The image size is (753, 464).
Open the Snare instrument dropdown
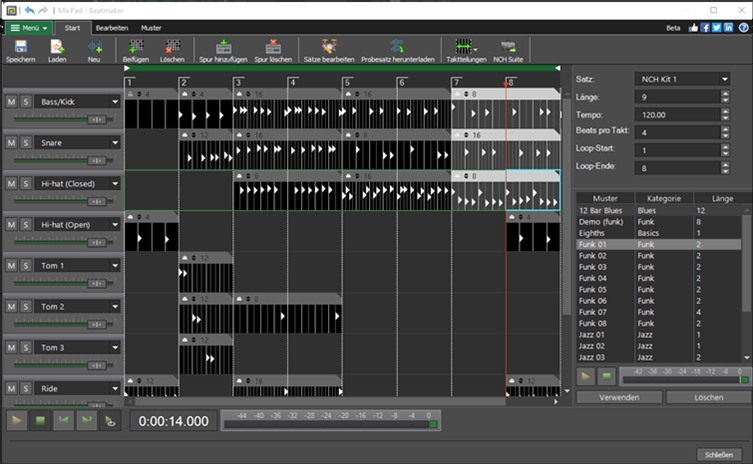(115, 143)
